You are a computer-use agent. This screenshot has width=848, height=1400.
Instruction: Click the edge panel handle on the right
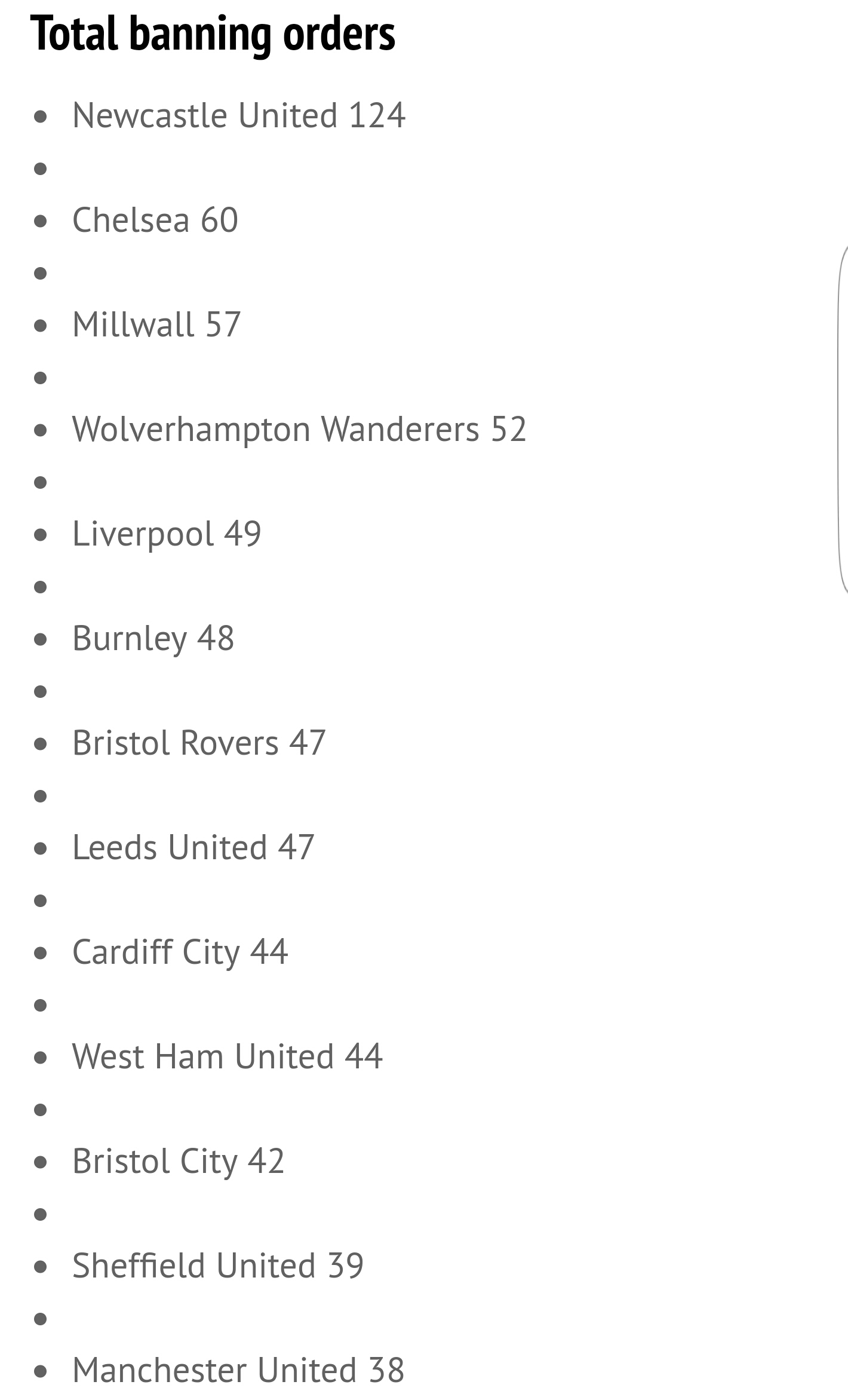point(843,418)
